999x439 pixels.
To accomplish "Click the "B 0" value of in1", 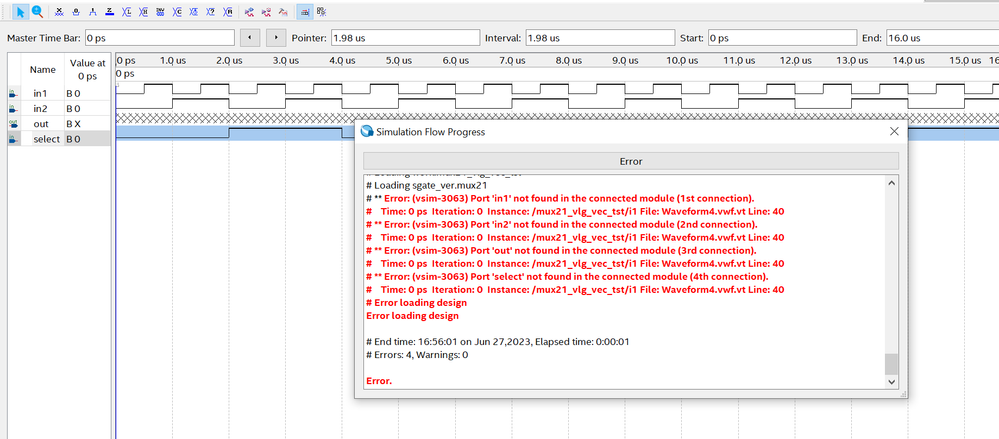I will click(73, 93).
